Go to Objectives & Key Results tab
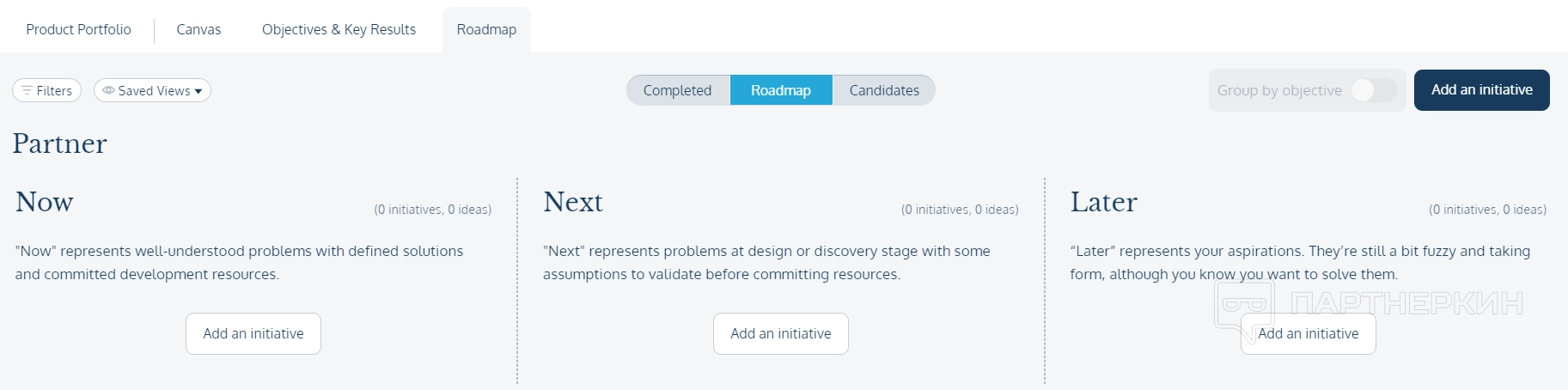Viewport: 1568px width, 390px height. [x=339, y=29]
